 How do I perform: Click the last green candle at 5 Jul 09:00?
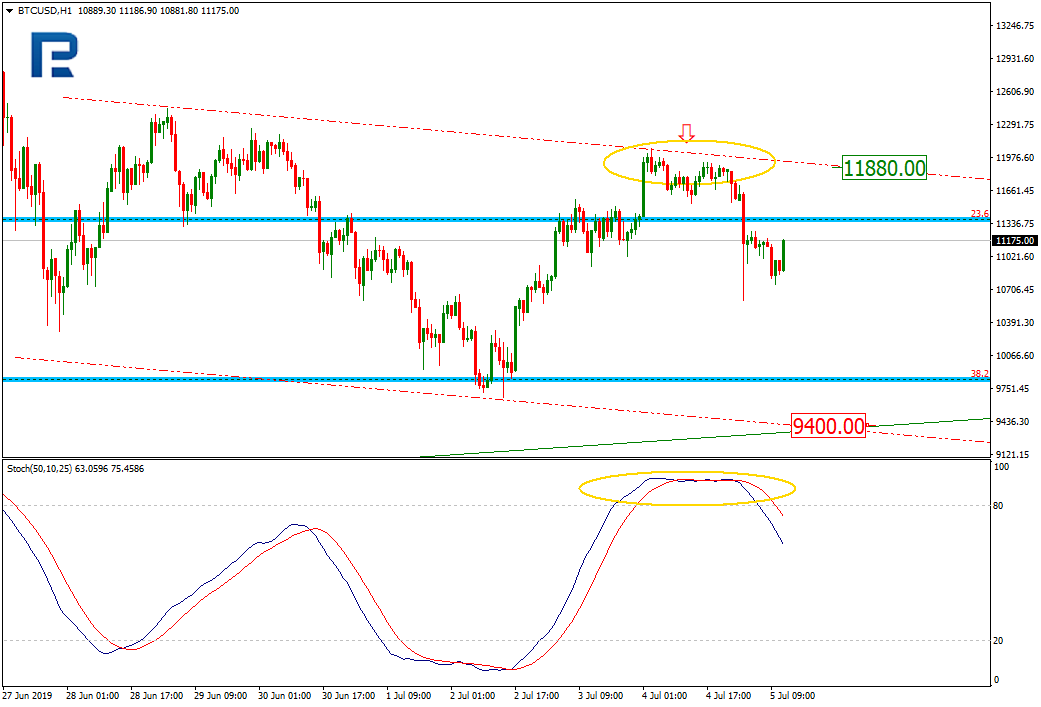pyautogui.click(x=784, y=256)
